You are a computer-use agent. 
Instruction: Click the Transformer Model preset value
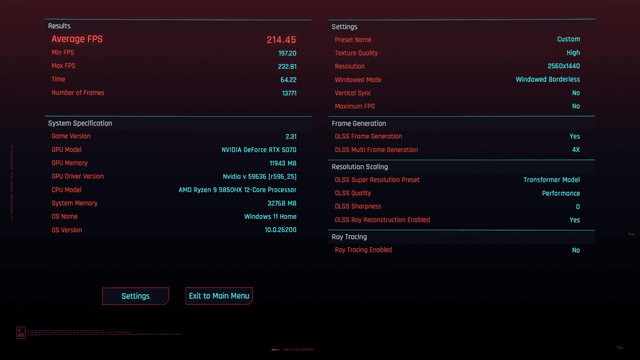(552, 180)
